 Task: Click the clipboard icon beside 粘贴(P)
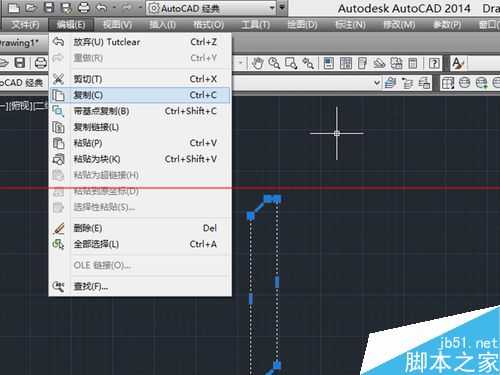58,143
